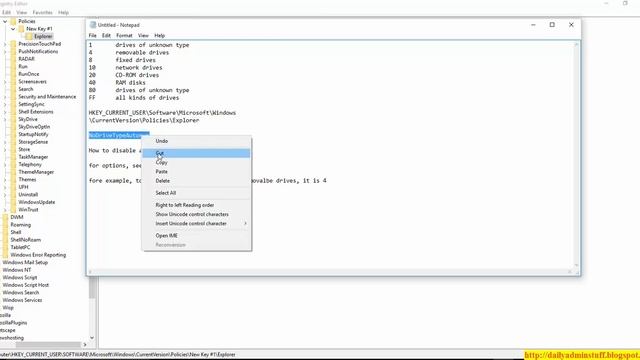Viewport: 640px width, 360px height.
Task: Open Registry Editor Help menu
Action: tap(63, 13)
